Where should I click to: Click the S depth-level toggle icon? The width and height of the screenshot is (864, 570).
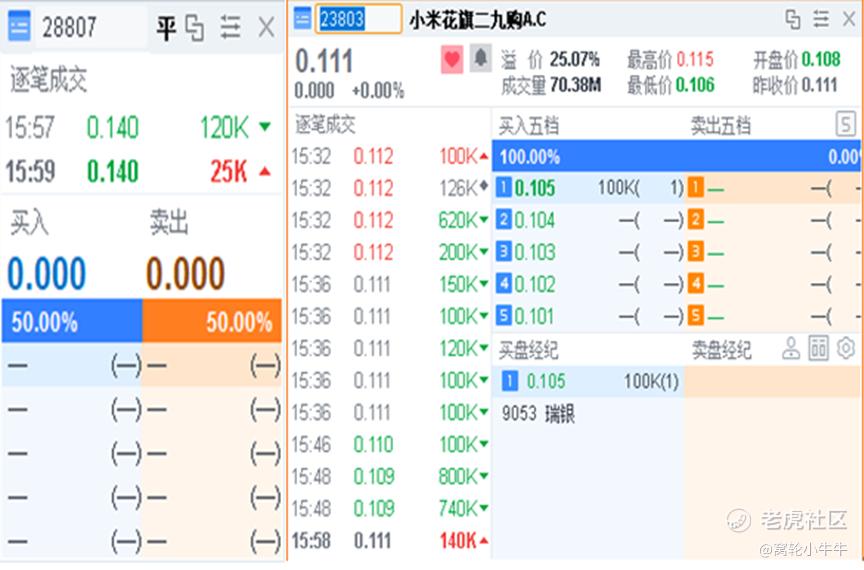pyautogui.click(x=846, y=123)
